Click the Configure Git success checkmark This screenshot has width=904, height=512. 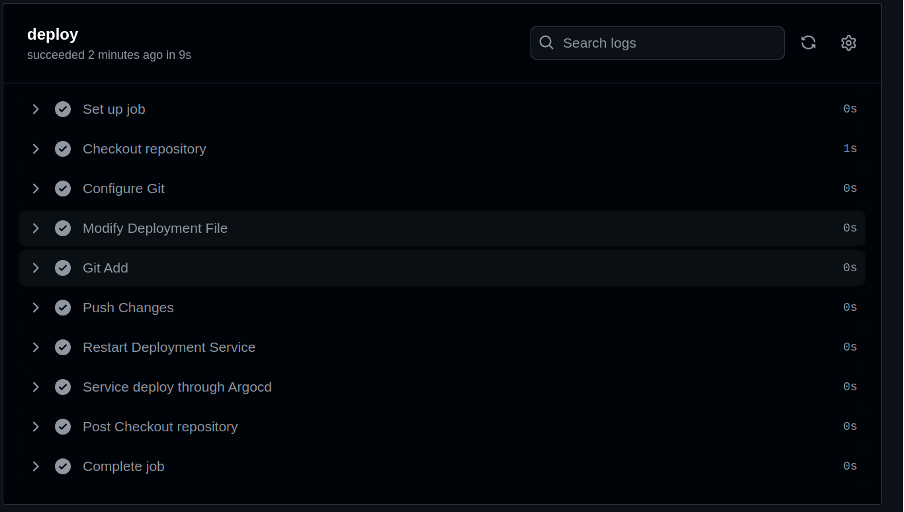tap(63, 188)
